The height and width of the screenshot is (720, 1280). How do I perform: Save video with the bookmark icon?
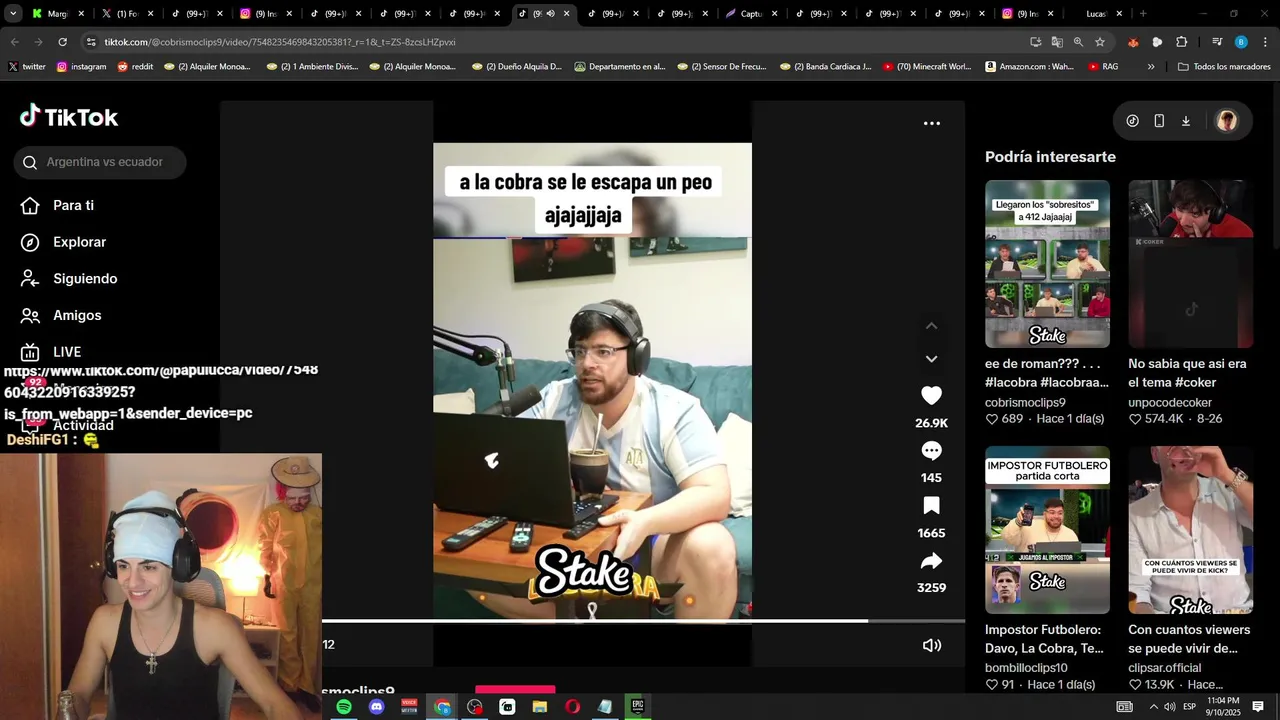[931, 506]
